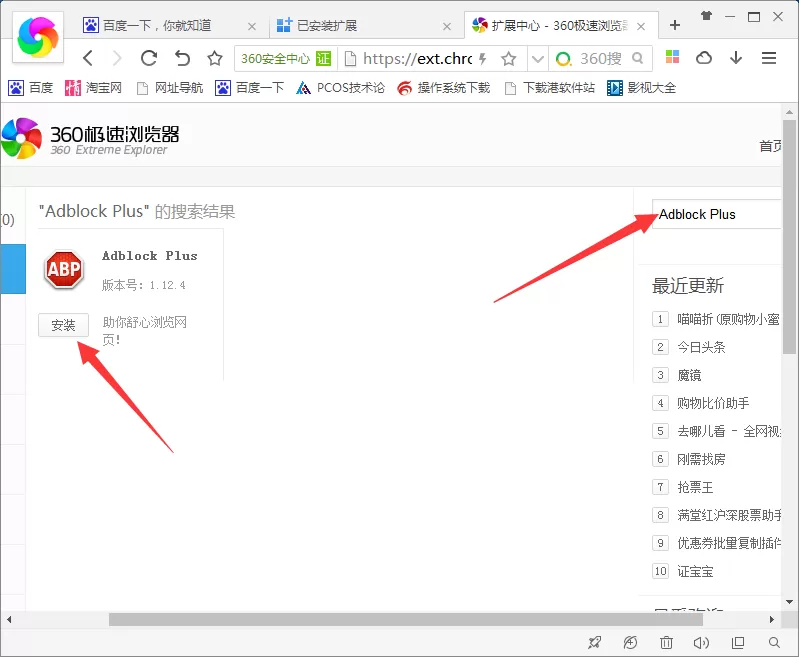Close the 百度一下 tab
Image resolution: width=799 pixels, height=657 pixels.
pos(252,27)
